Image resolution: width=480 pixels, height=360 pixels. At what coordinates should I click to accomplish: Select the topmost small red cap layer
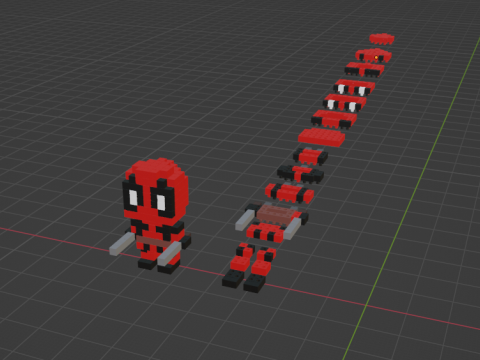(x=382, y=39)
